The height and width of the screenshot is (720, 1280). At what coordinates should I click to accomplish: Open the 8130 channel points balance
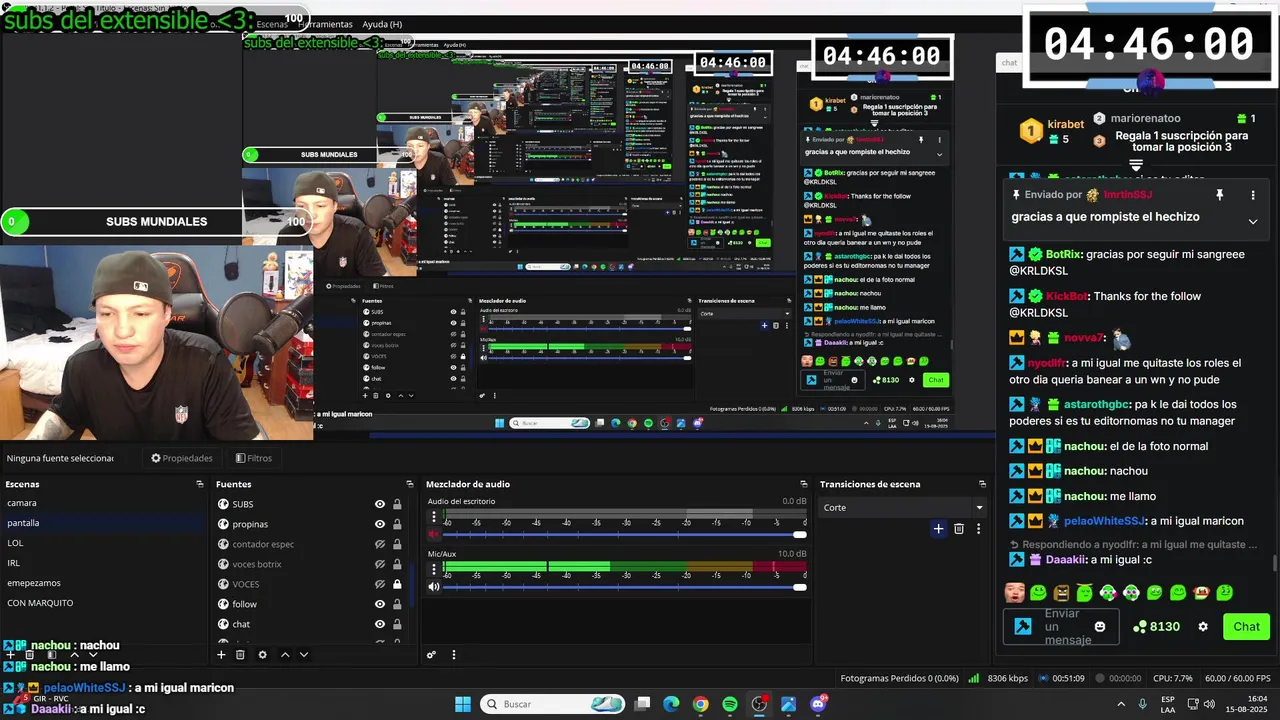coord(1156,627)
